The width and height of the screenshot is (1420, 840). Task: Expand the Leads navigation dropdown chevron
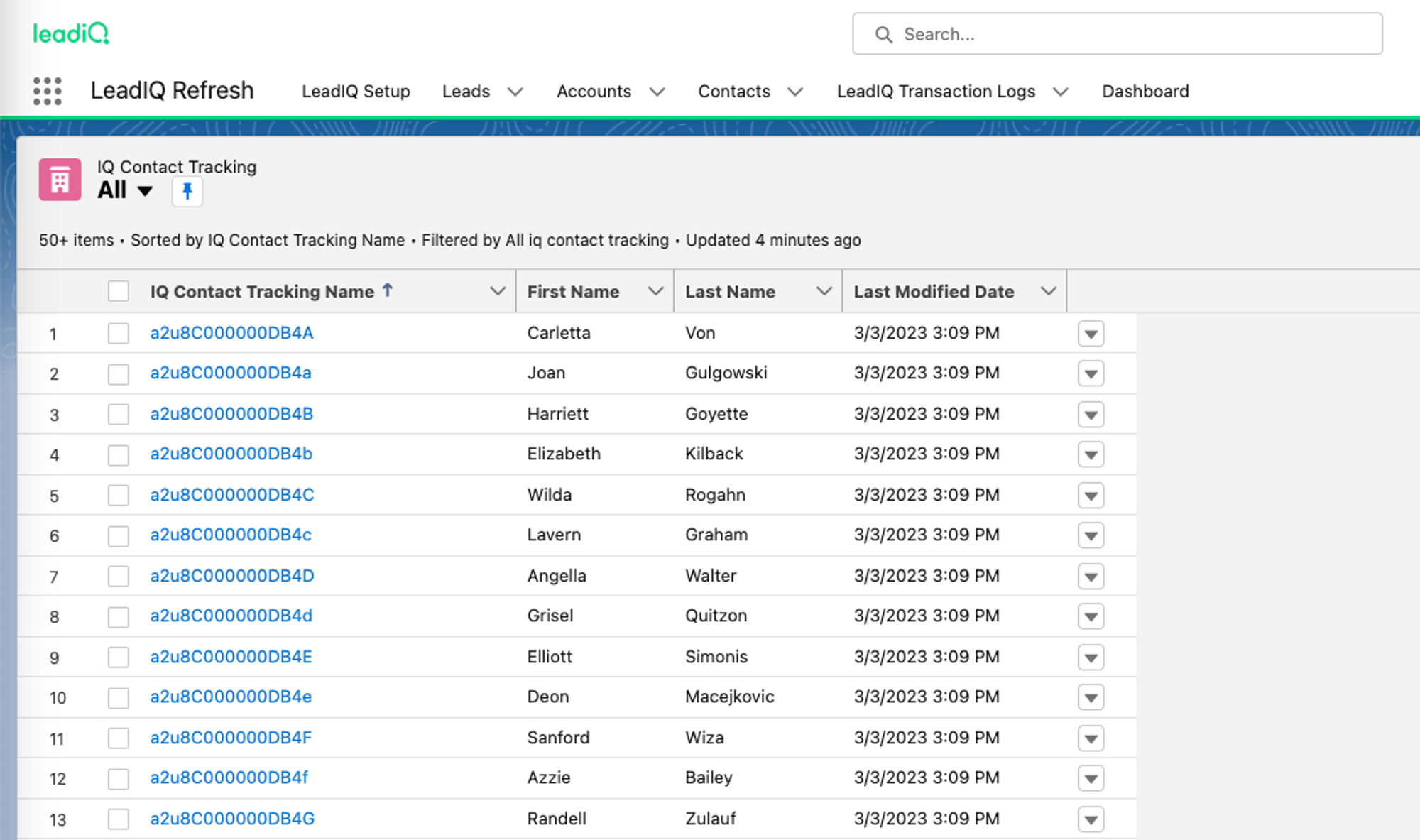tap(515, 92)
